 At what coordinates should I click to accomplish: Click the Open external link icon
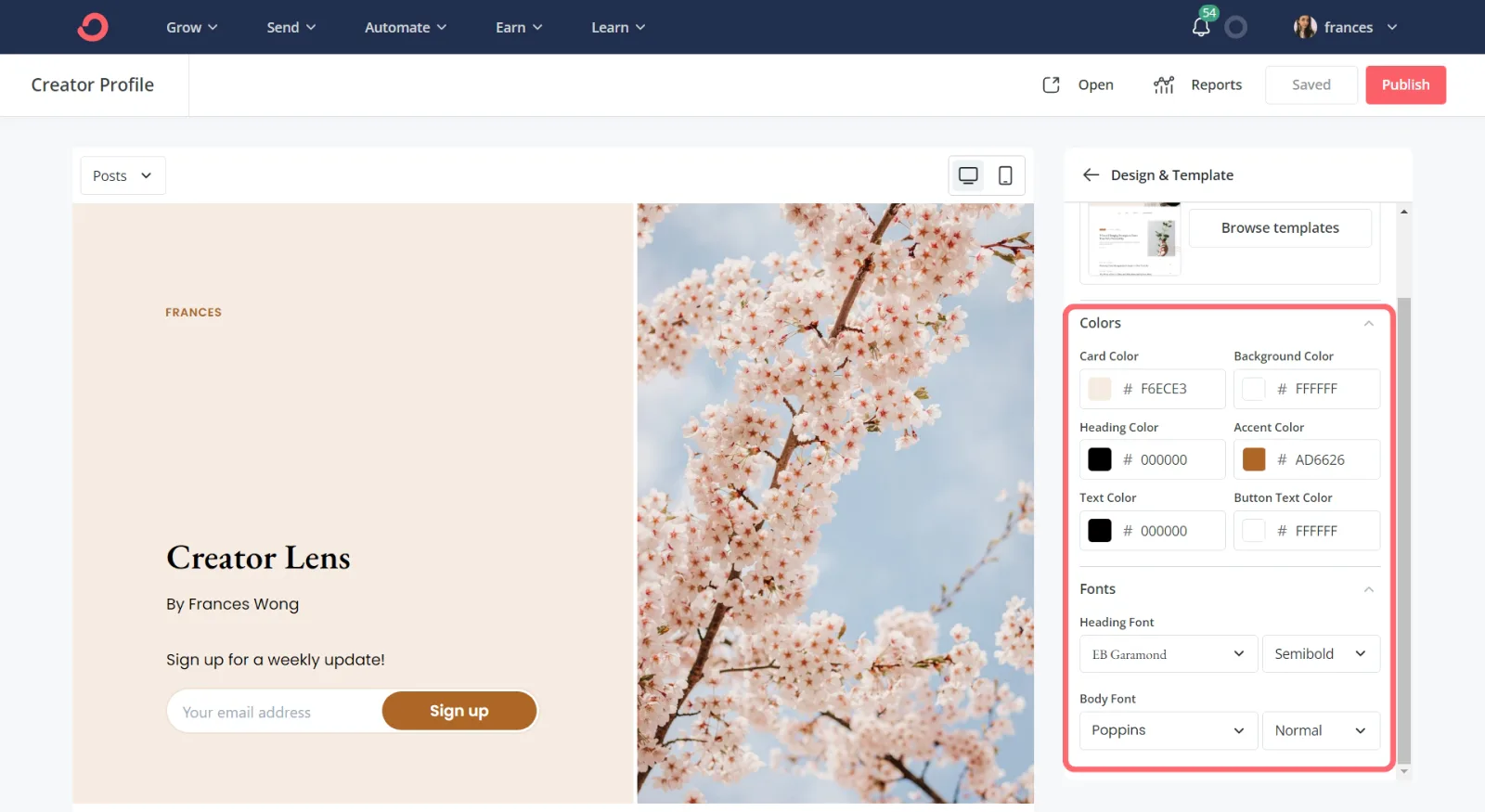point(1051,84)
